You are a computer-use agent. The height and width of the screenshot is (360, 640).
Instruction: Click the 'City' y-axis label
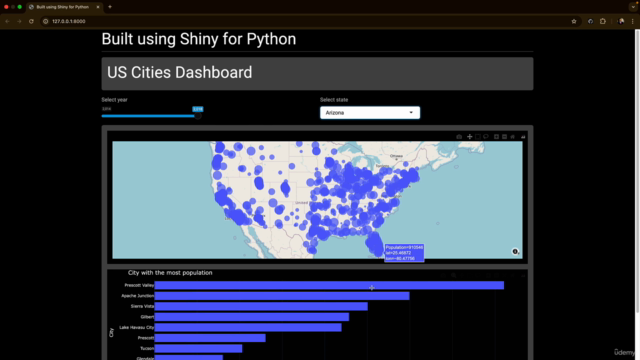(x=111, y=333)
